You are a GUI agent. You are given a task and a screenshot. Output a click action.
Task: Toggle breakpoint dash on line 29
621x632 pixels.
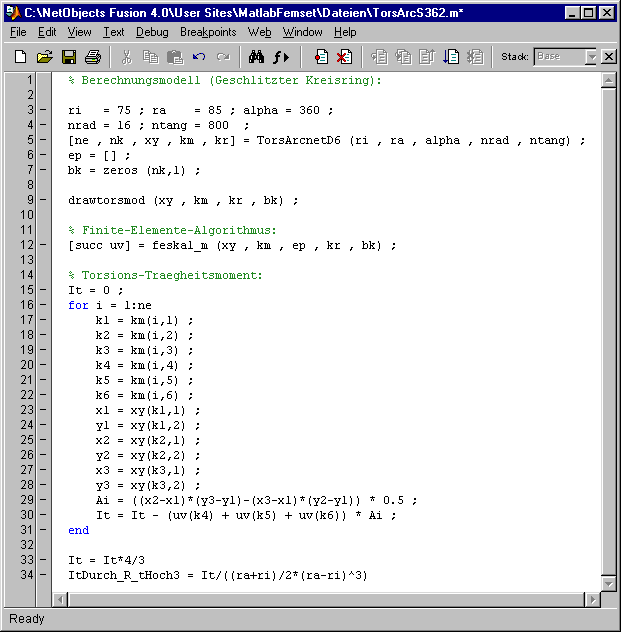[x=42, y=500]
